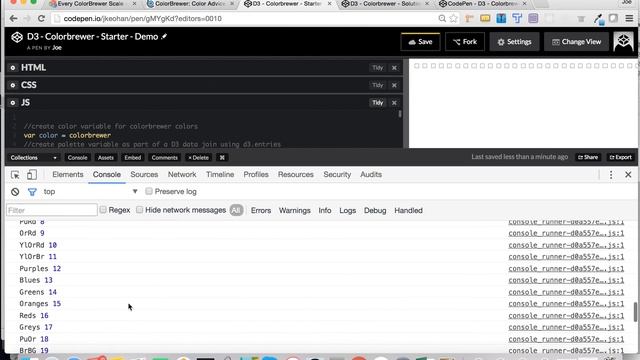Save the pen

click(420, 42)
